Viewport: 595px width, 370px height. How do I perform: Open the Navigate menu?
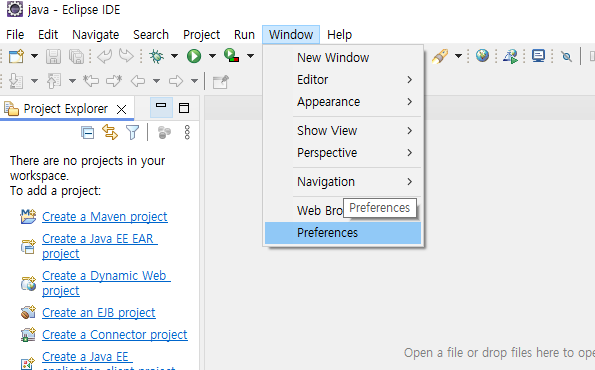tap(96, 35)
